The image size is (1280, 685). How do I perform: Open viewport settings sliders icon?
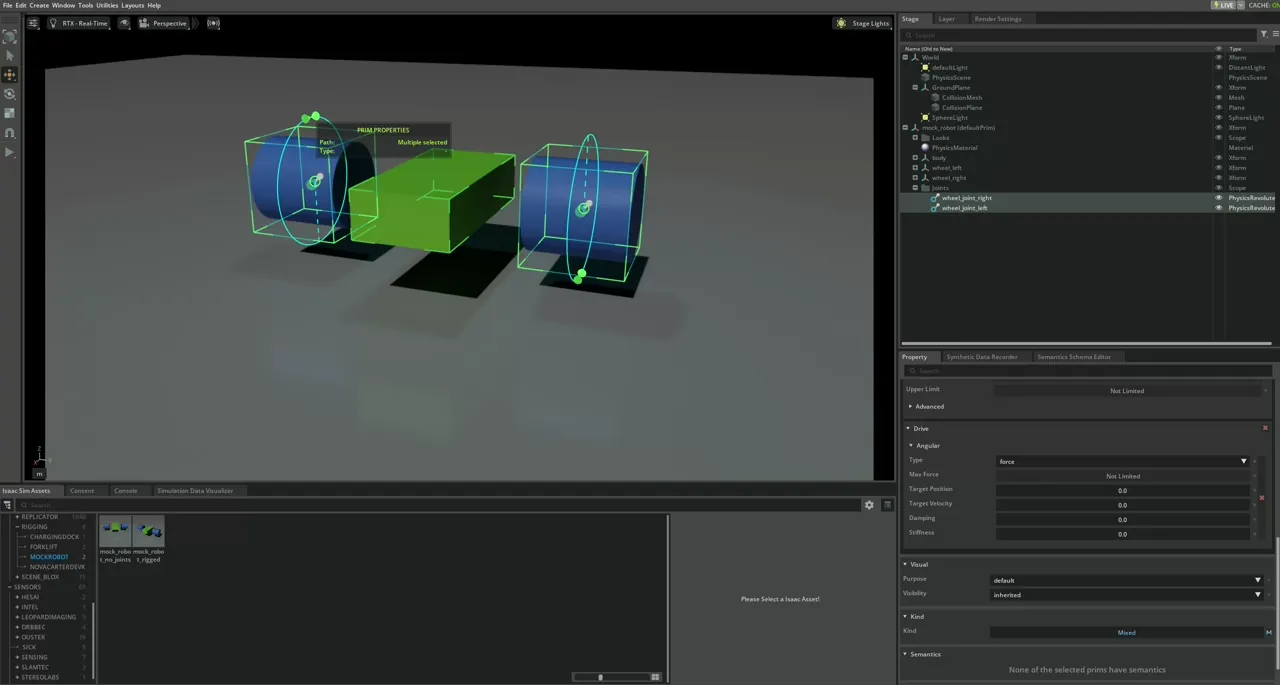pyautogui.click(x=33, y=23)
